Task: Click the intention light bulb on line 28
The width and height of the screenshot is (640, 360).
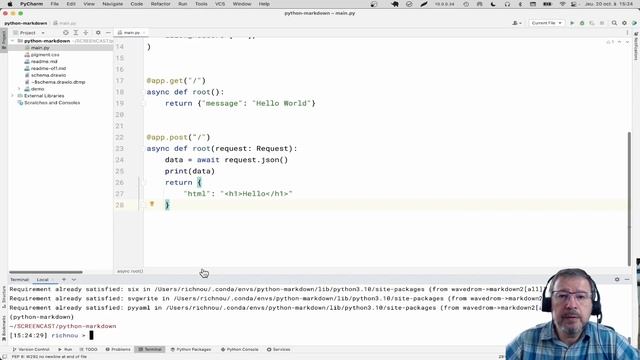Action: click(x=152, y=204)
